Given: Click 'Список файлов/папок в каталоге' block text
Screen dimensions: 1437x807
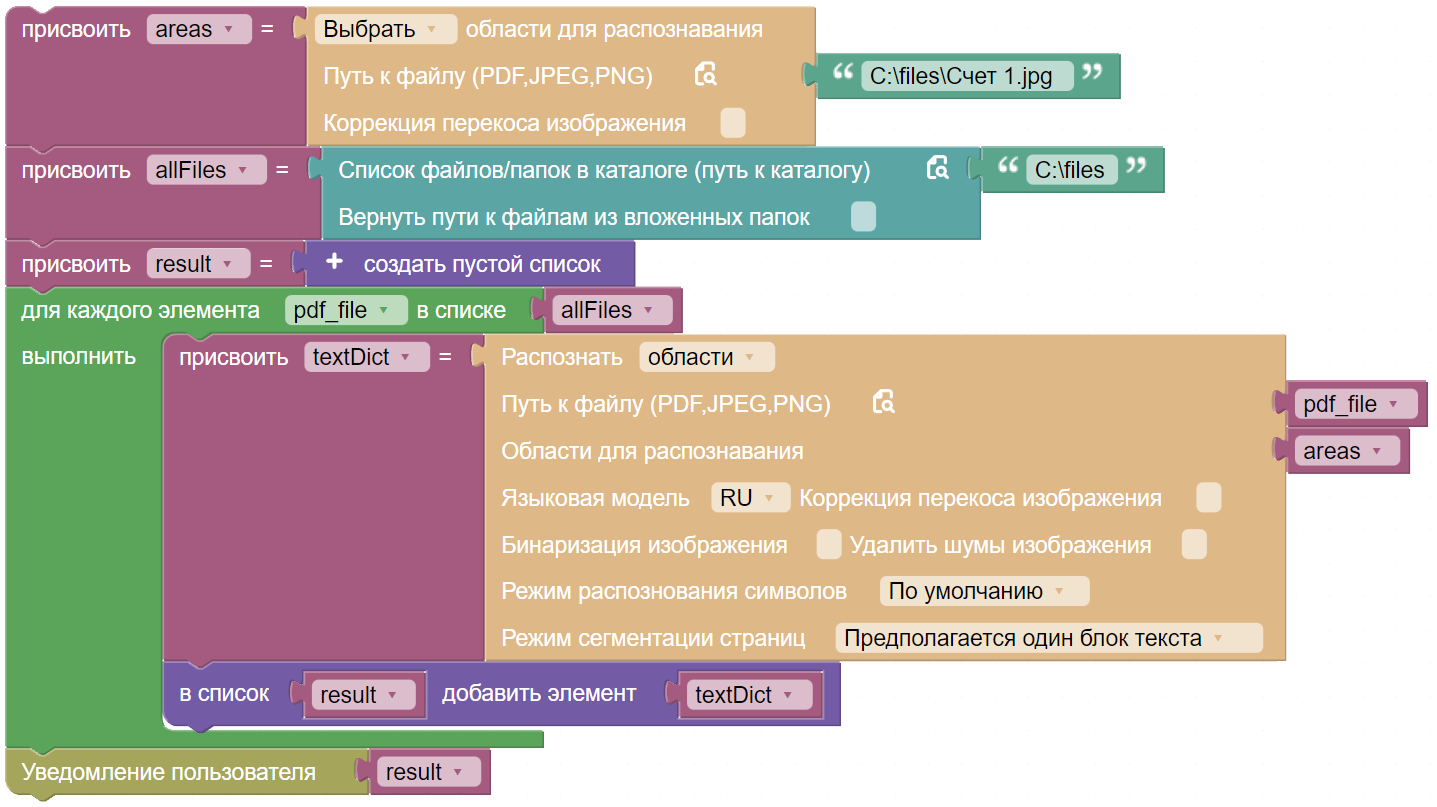Looking at the screenshot, I should [604, 170].
